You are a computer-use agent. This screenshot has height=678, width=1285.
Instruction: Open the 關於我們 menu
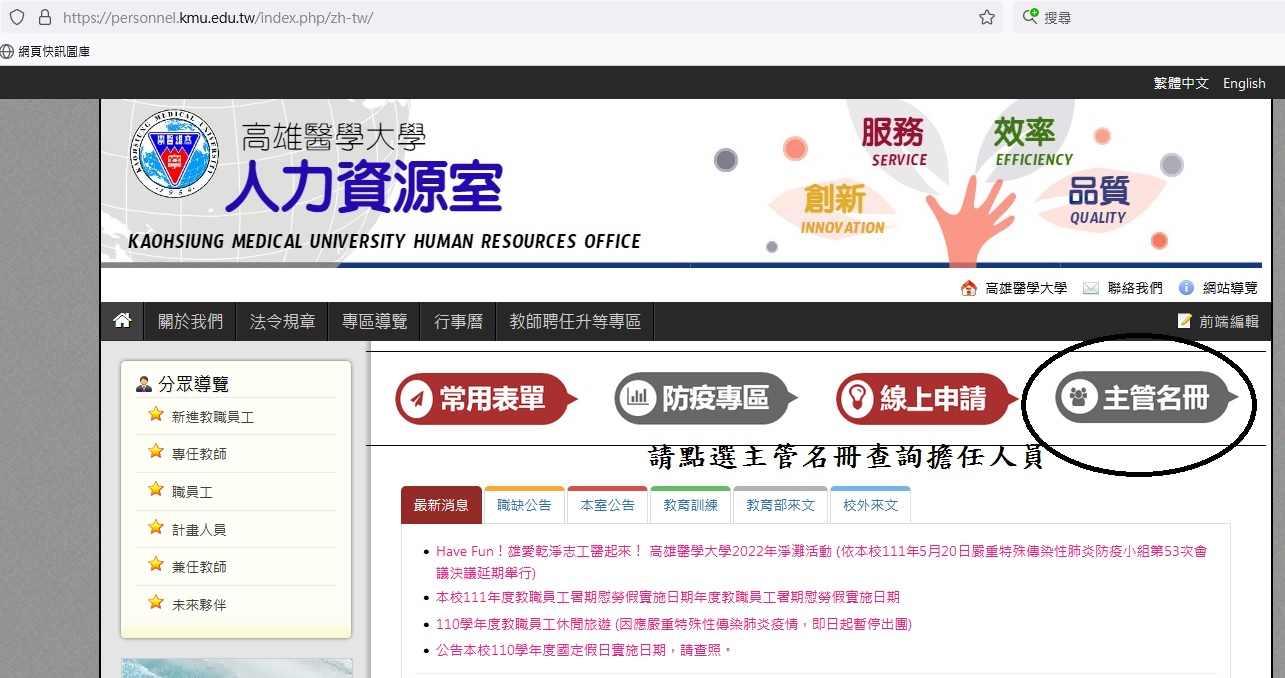click(190, 321)
